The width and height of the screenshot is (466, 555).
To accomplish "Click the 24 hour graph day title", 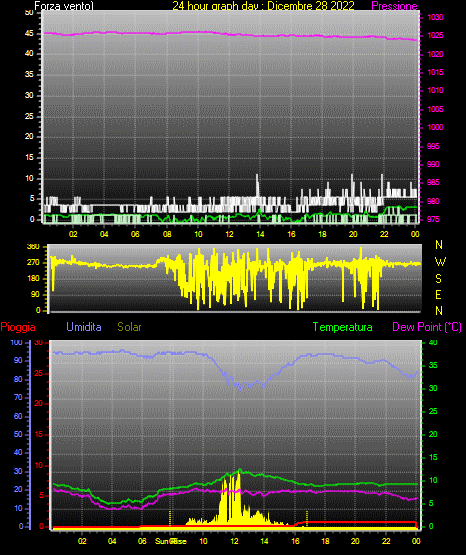I will coord(263,6).
